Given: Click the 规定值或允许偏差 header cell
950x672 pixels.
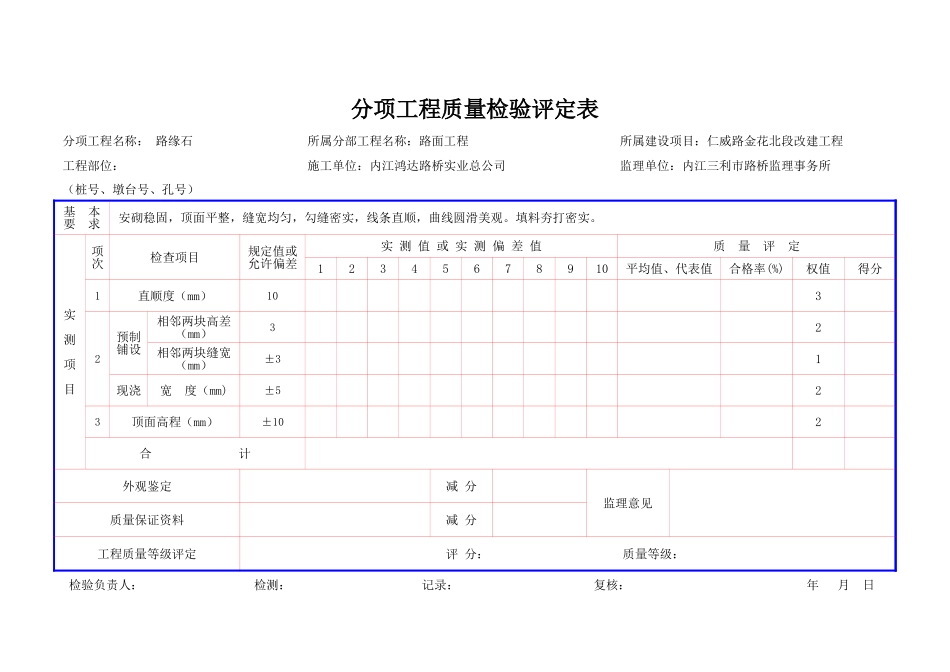Looking at the screenshot, I should pyautogui.click(x=270, y=260).
